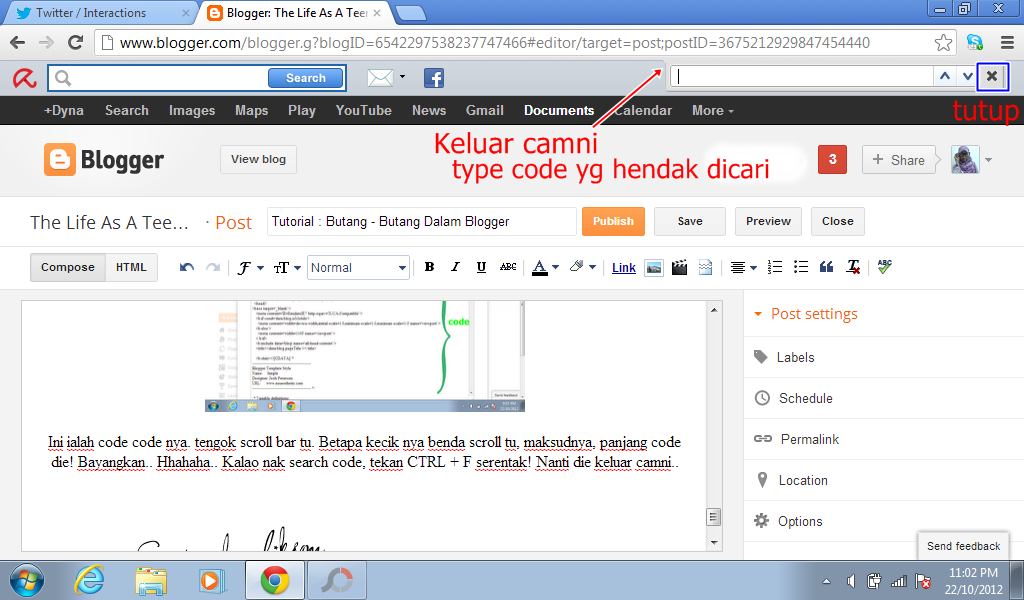Click the View blog button

tap(259, 159)
